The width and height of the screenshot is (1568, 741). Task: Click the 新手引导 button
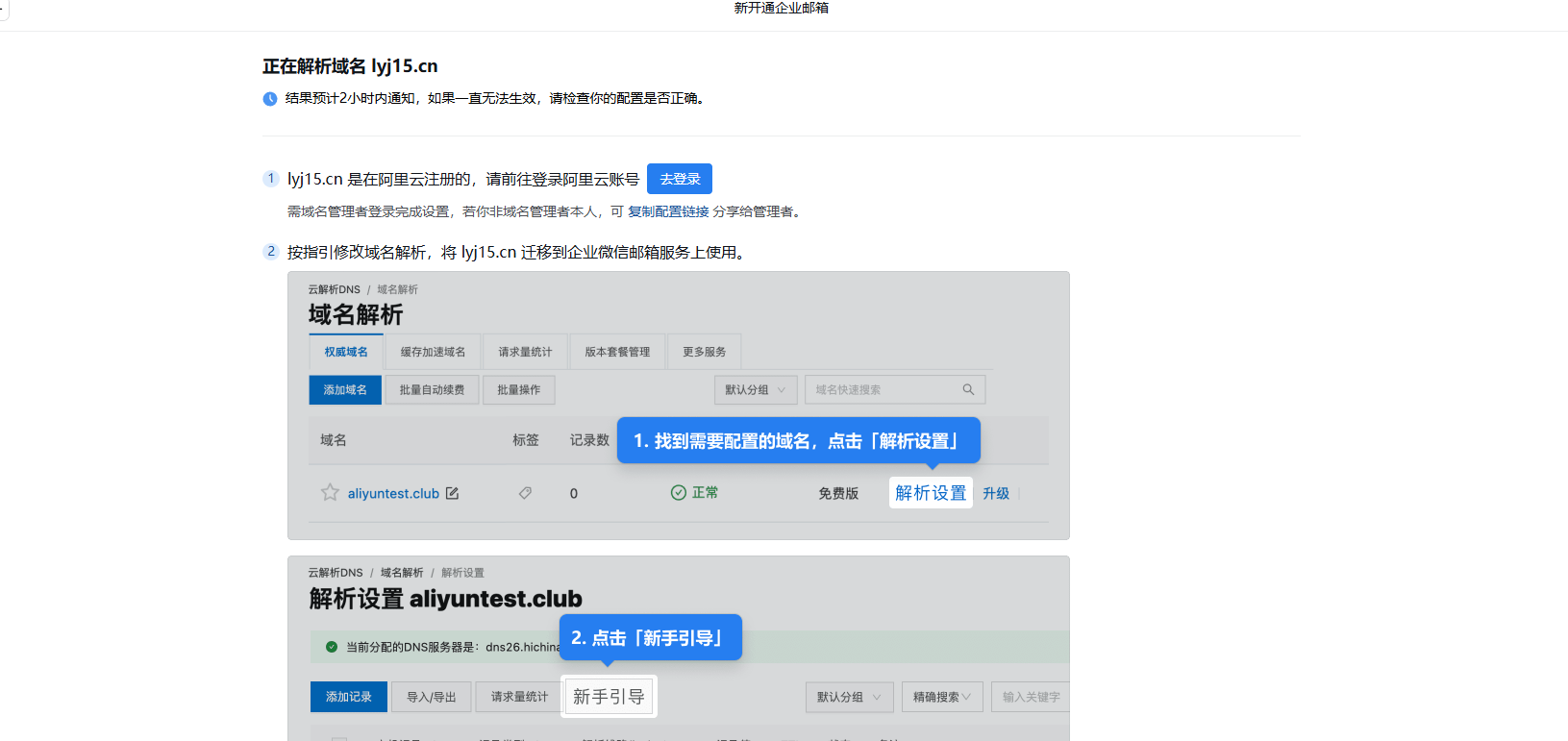coord(609,697)
